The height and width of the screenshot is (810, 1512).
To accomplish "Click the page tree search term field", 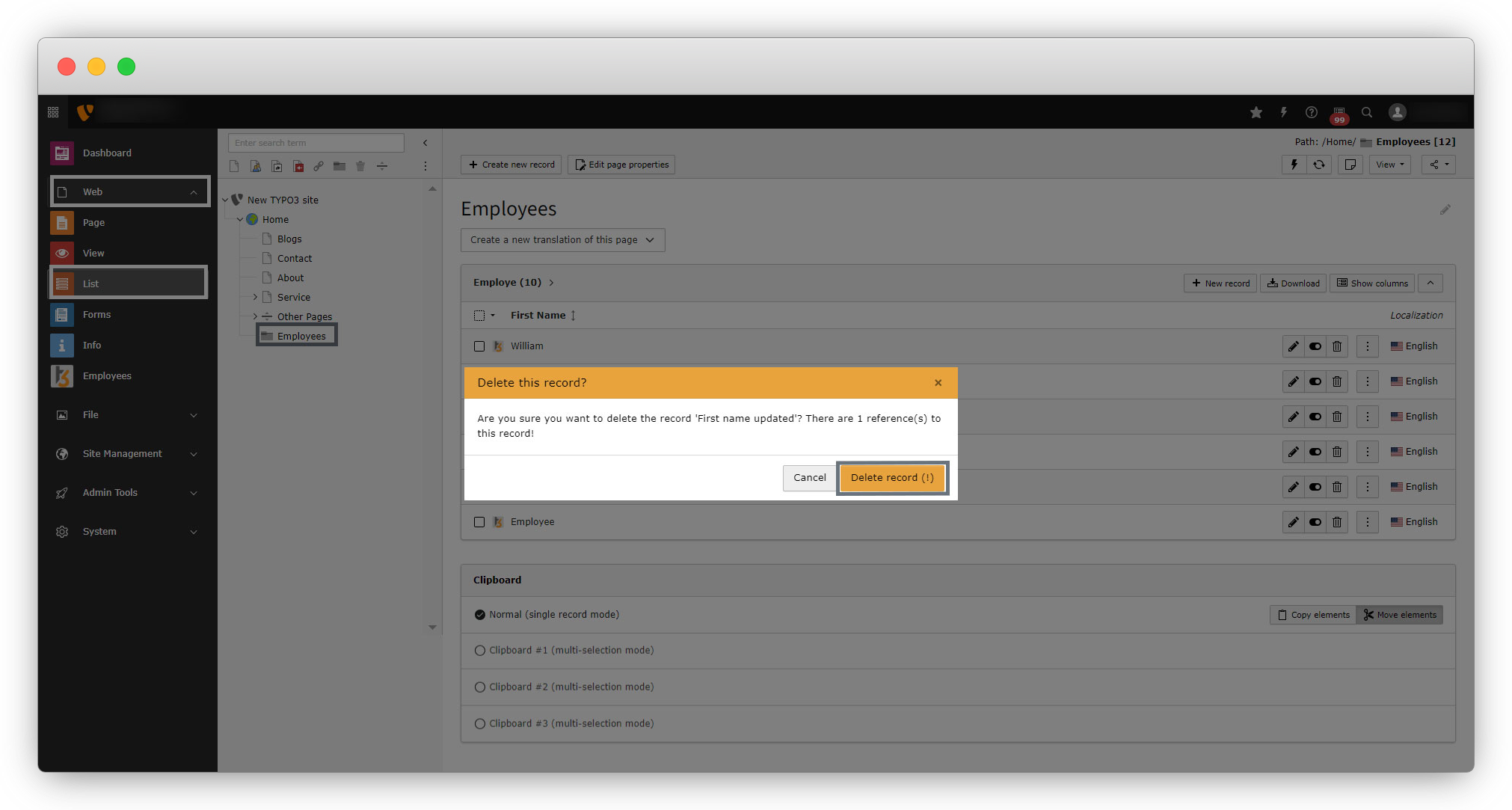I will click(x=316, y=143).
